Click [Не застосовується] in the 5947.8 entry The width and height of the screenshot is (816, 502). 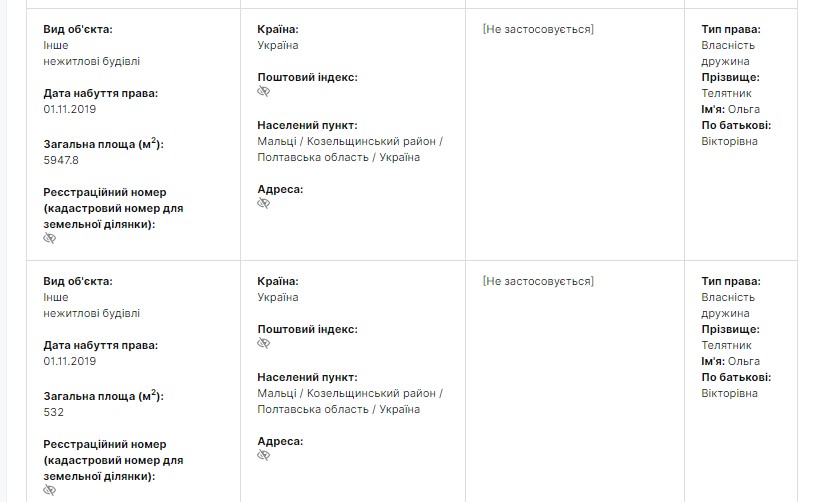pyautogui.click(x=537, y=29)
